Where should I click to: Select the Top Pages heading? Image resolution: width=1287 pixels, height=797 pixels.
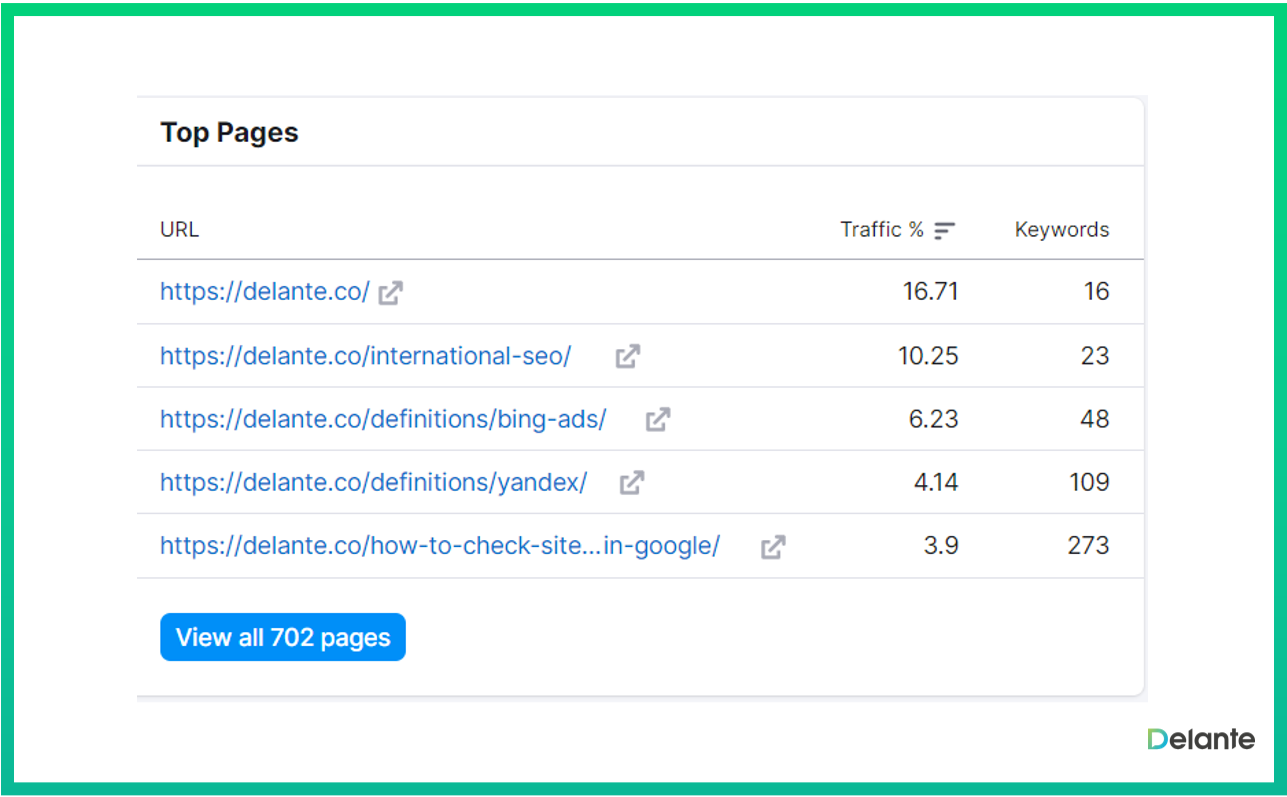(x=229, y=133)
